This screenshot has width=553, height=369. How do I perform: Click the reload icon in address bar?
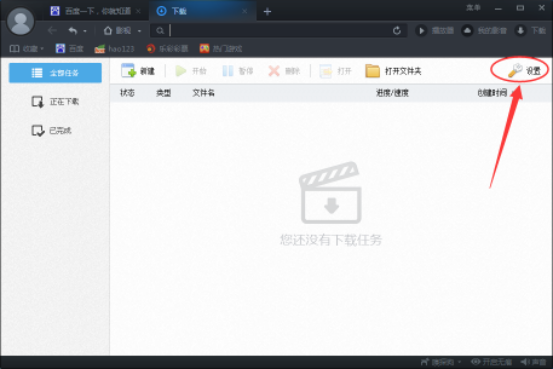pyautogui.click(x=397, y=31)
